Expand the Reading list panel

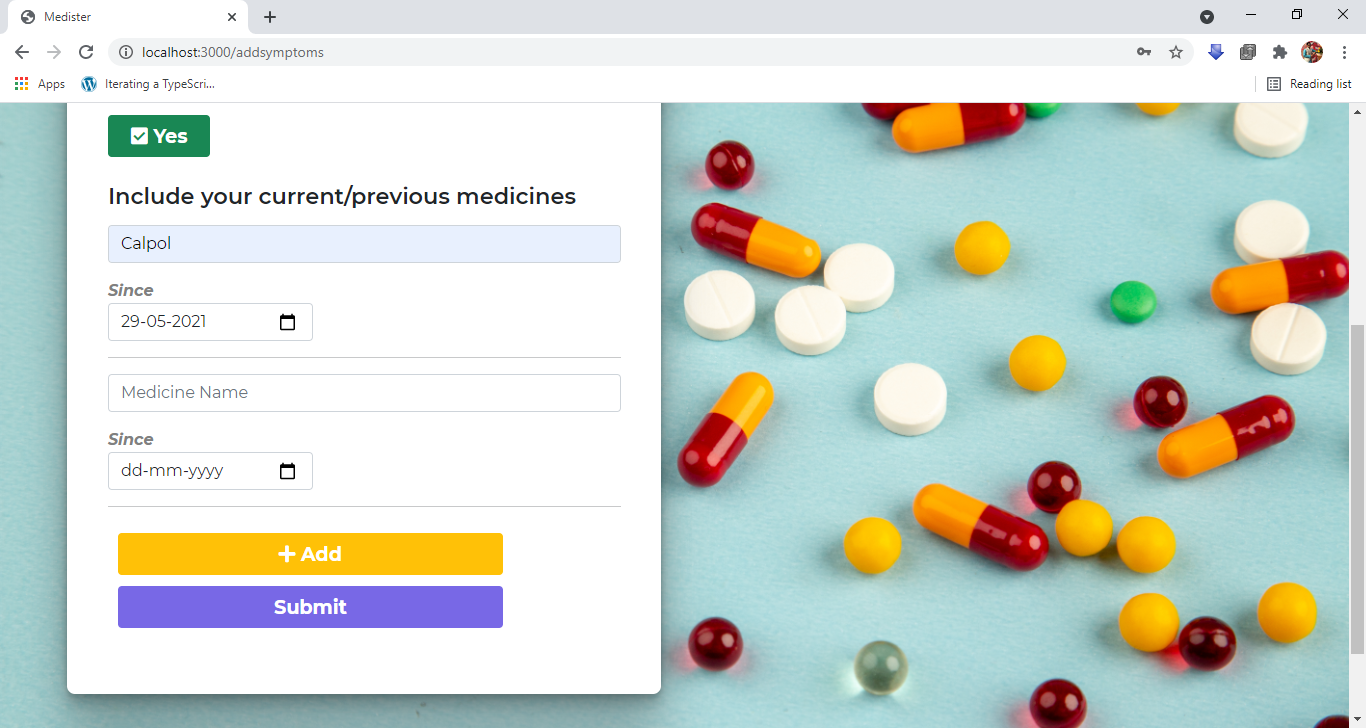click(1310, 84)
